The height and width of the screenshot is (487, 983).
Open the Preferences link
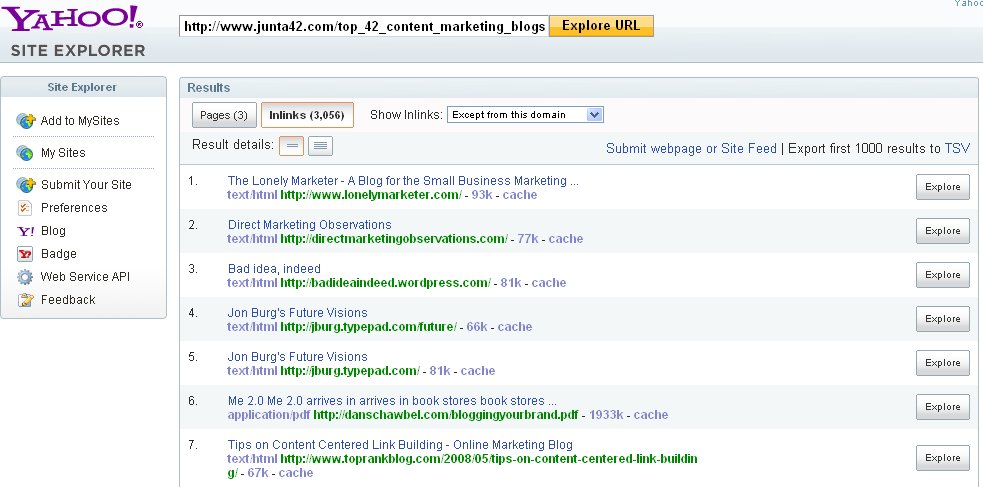pos(74,208)
